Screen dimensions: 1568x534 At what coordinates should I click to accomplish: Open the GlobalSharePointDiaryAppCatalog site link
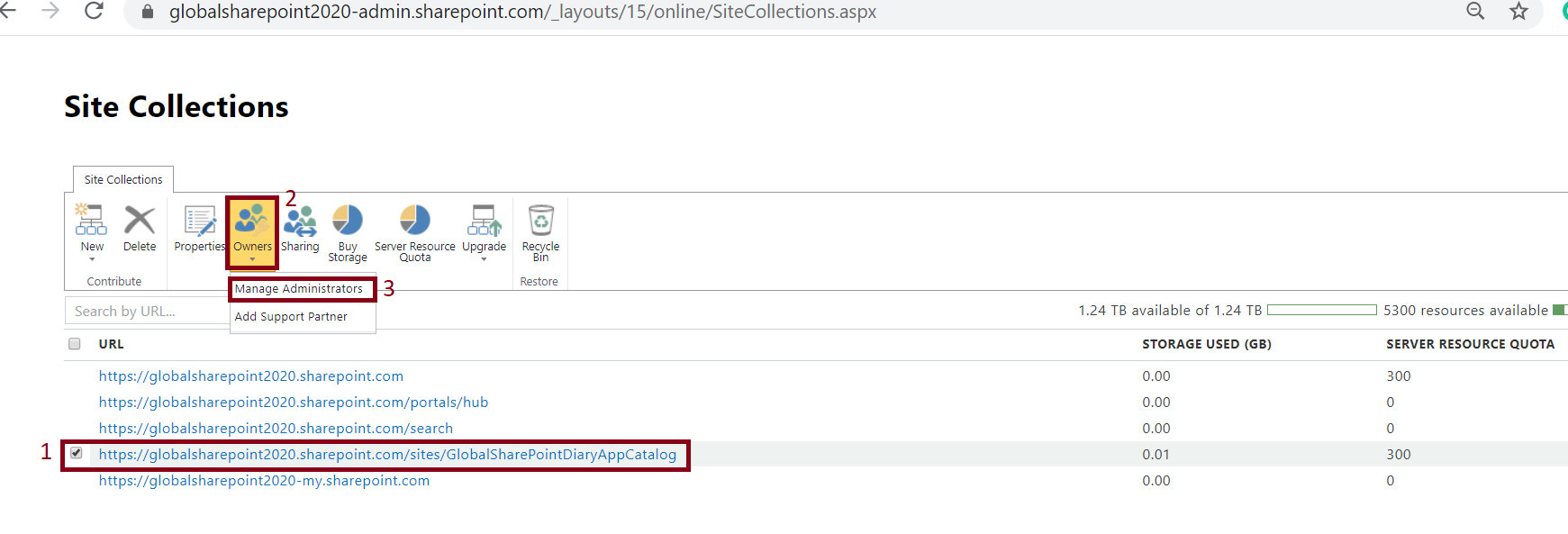tap(387, 455)
